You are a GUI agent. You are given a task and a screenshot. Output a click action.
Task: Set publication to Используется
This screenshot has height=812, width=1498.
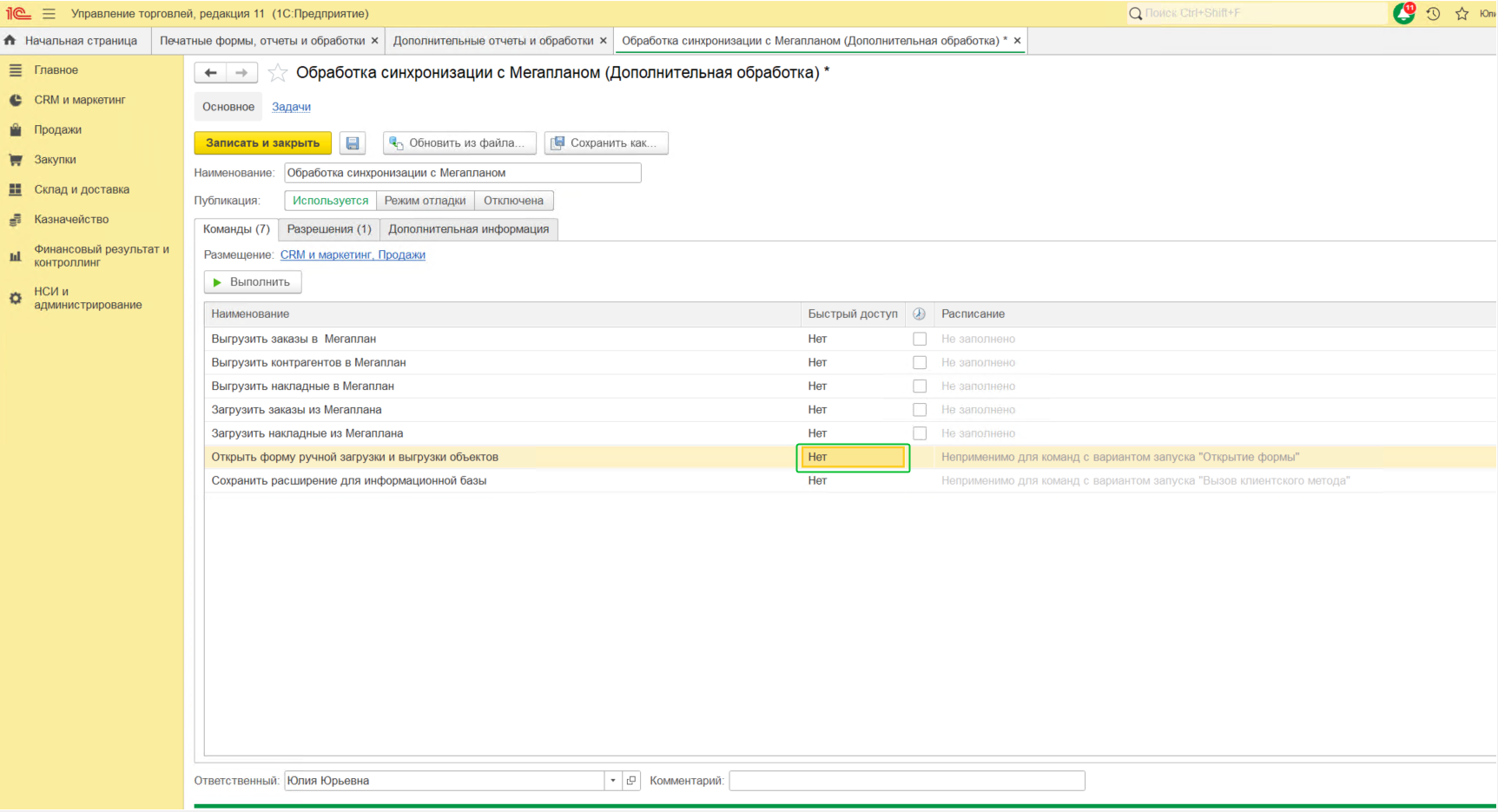tap(331, 201)
